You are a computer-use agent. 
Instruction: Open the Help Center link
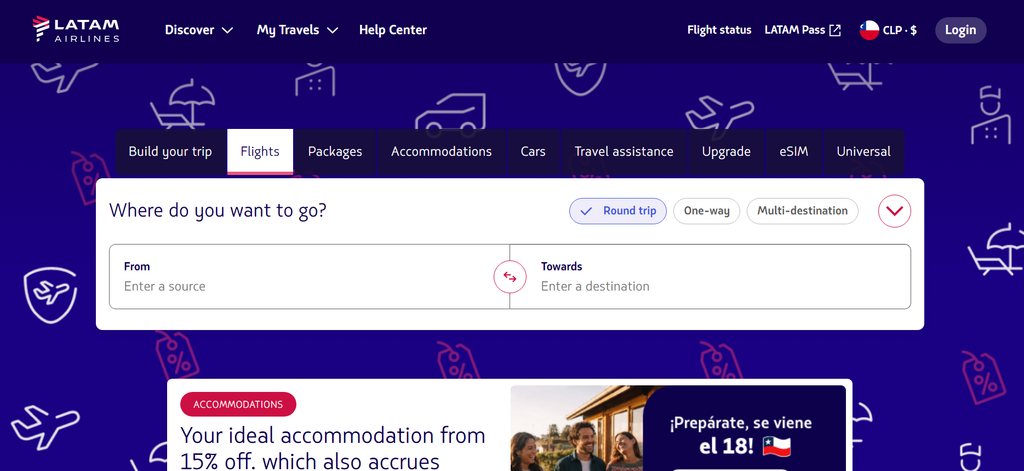pos(393,30)
